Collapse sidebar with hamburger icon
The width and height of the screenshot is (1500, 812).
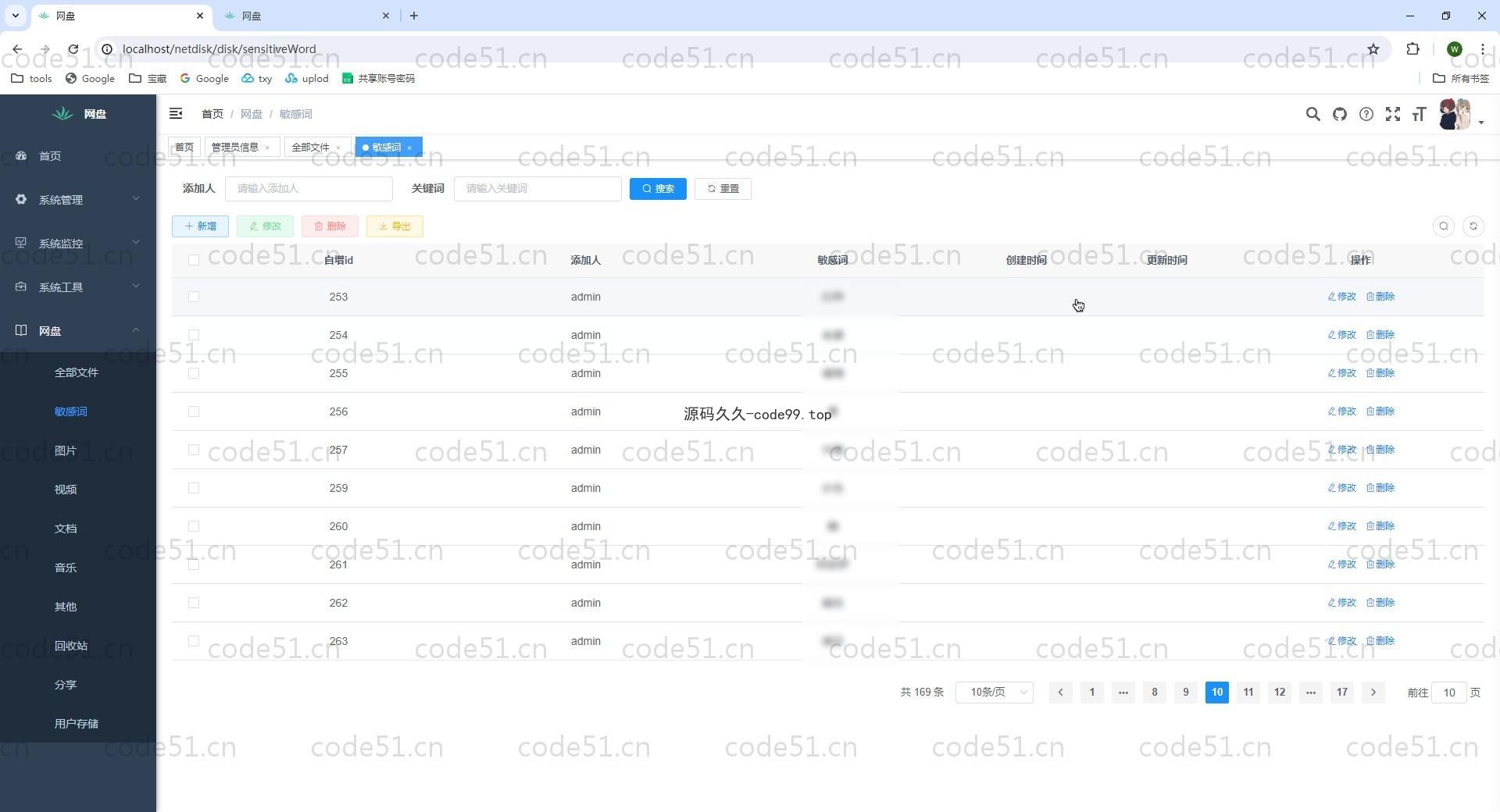pos(176,114)
